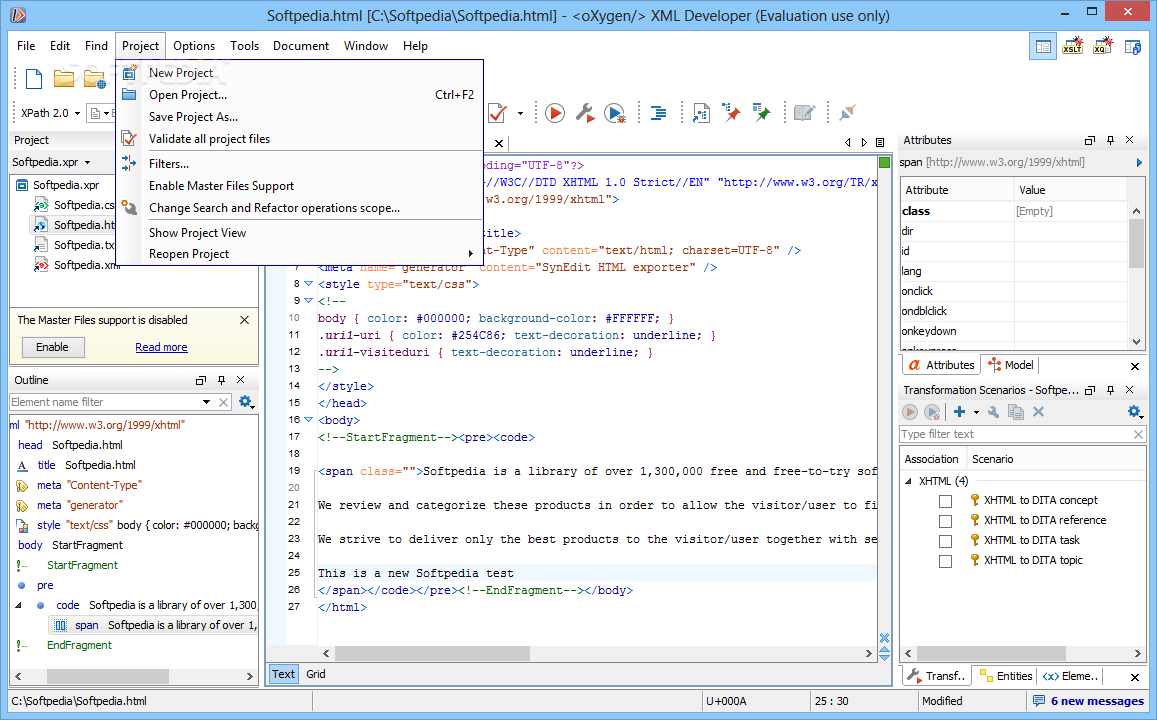The width and height of the screenshot is (1157, 720).
Task: Click the Element name filter field
Action: tap(105, 402)
